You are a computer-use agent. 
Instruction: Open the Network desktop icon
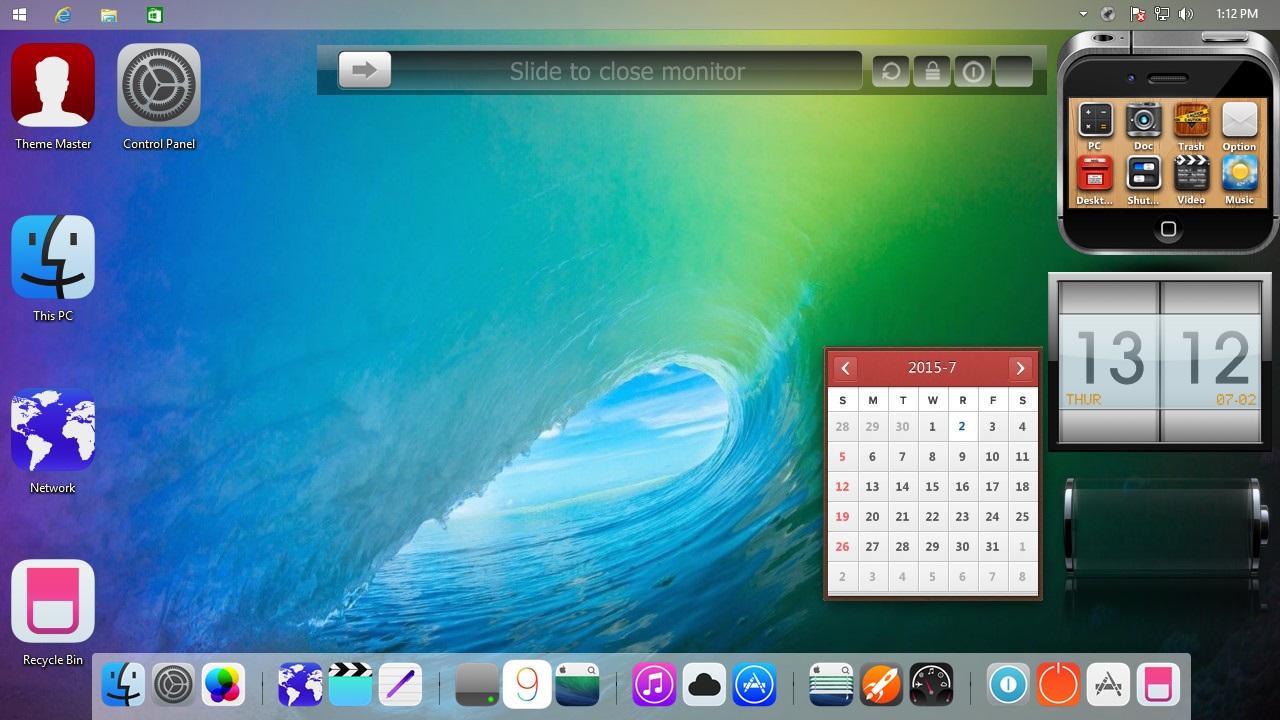pos(53,430)
